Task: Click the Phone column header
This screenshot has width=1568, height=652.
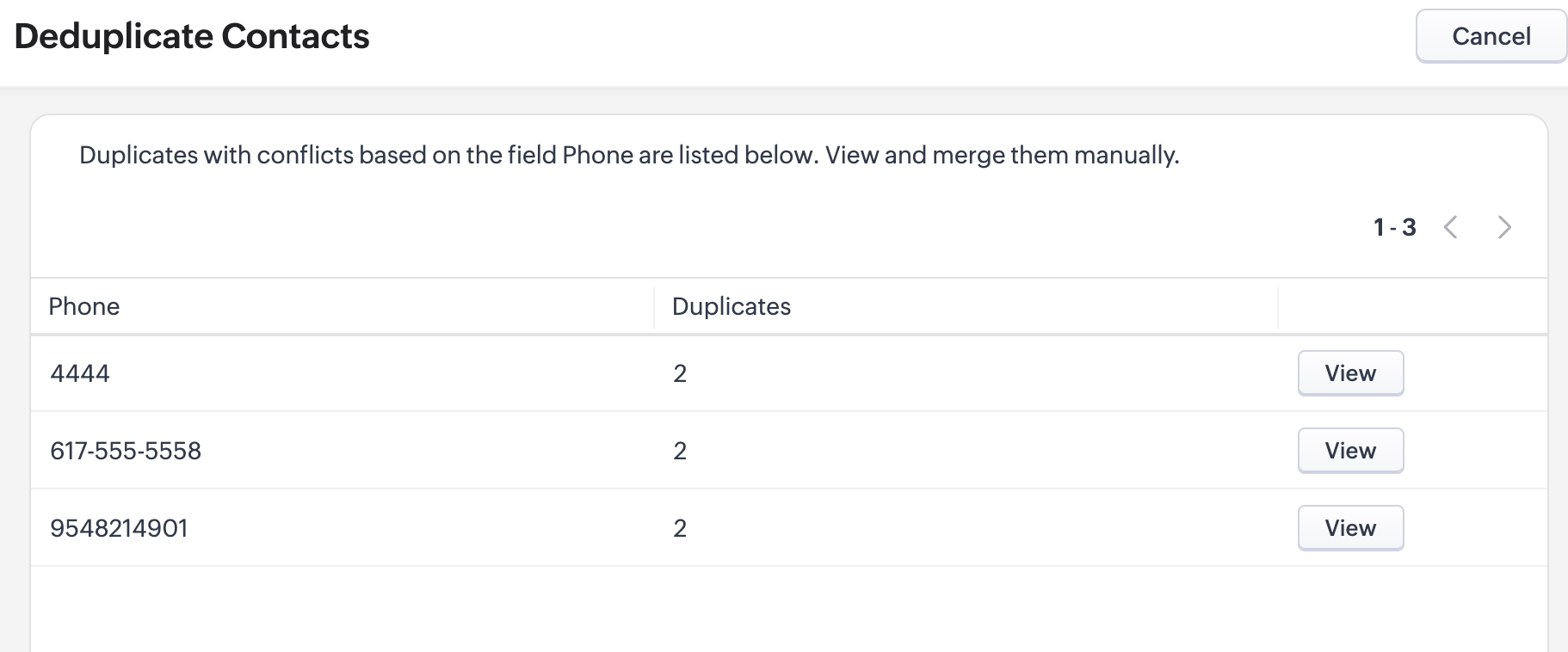Action: [84, 307]
